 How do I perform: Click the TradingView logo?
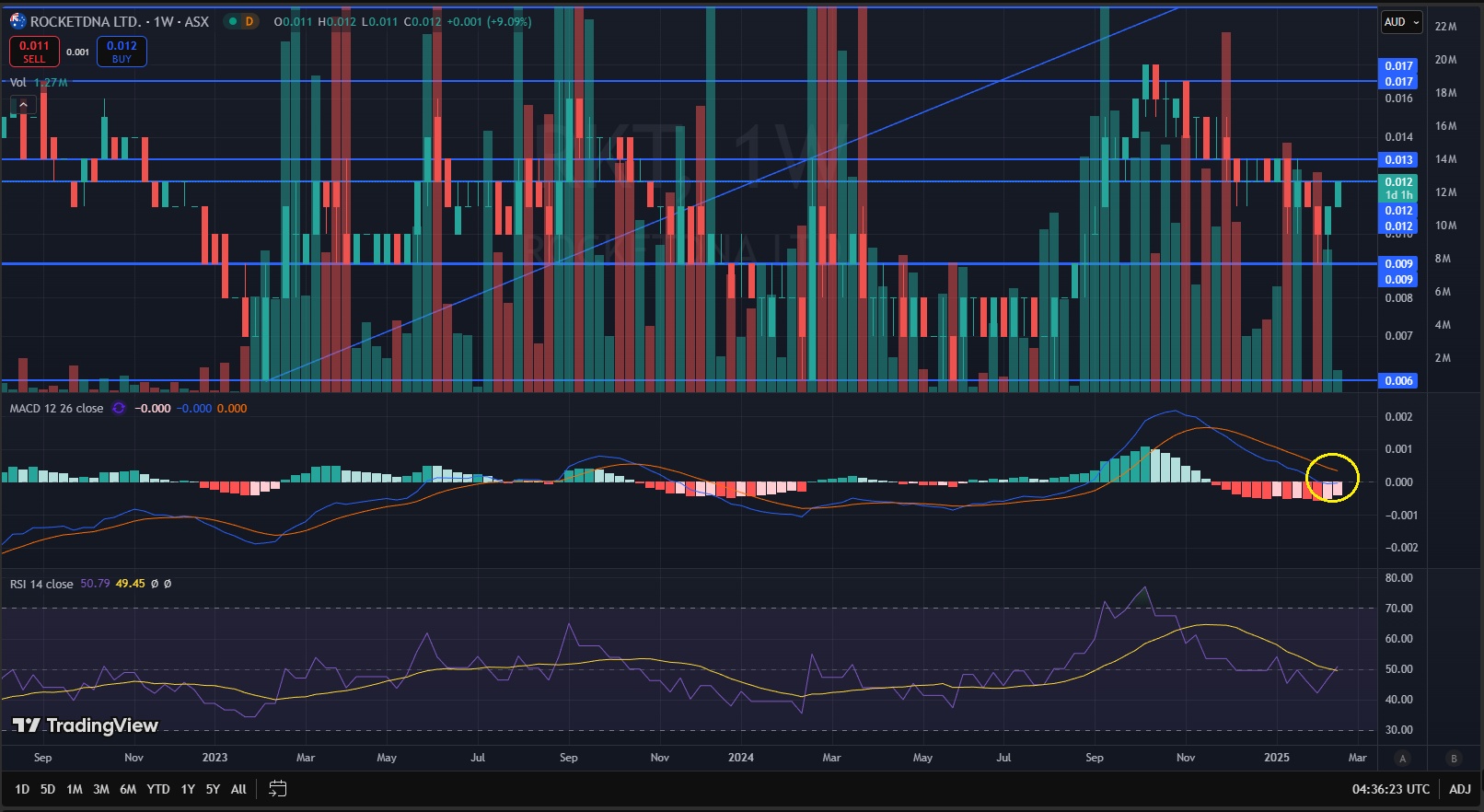[86, 725]
